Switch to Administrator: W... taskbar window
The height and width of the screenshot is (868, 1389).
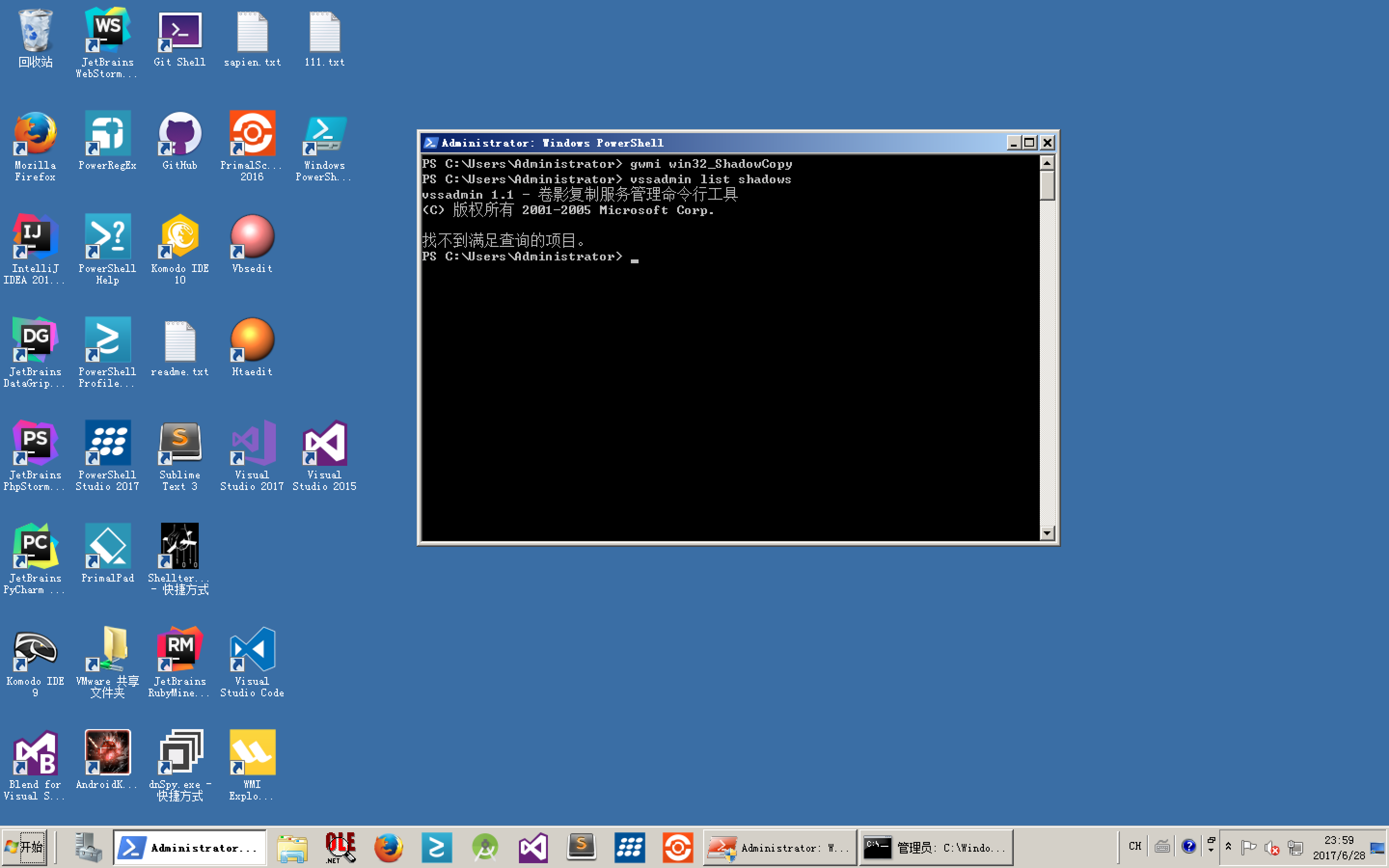click(x=780, y=847)
